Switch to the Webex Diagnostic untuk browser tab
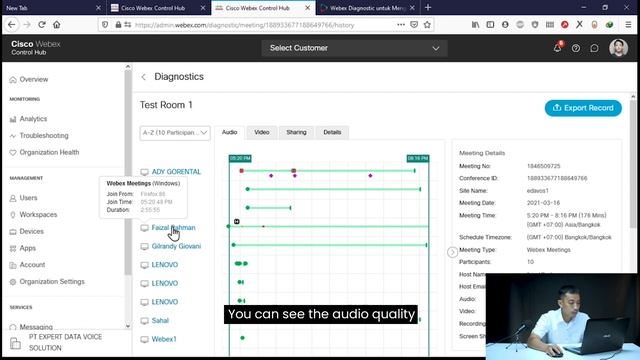The image size is (640, 360). click(x=367, y=8)
